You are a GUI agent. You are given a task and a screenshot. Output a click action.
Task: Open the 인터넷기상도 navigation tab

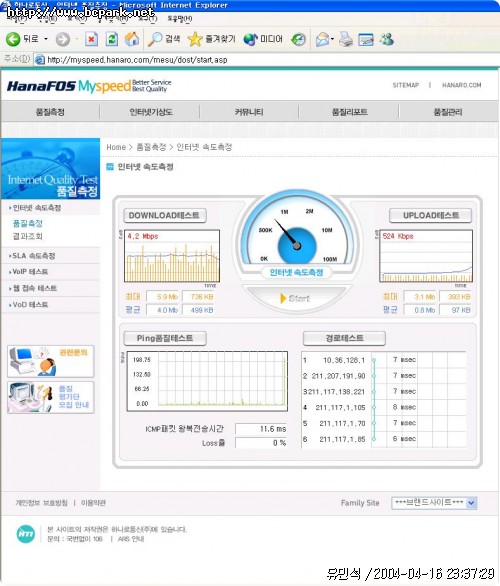click(151, 112)
